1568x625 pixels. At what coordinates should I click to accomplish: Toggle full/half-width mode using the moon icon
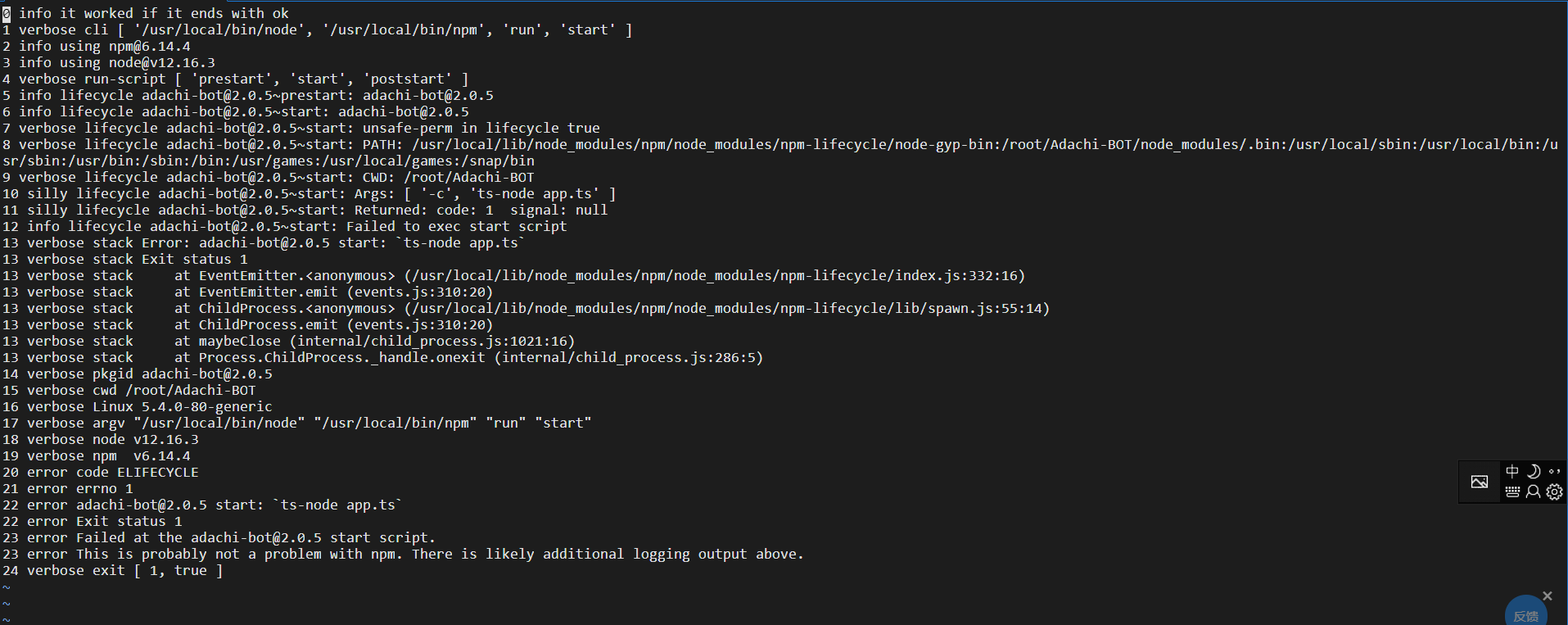pos(1534,471)
